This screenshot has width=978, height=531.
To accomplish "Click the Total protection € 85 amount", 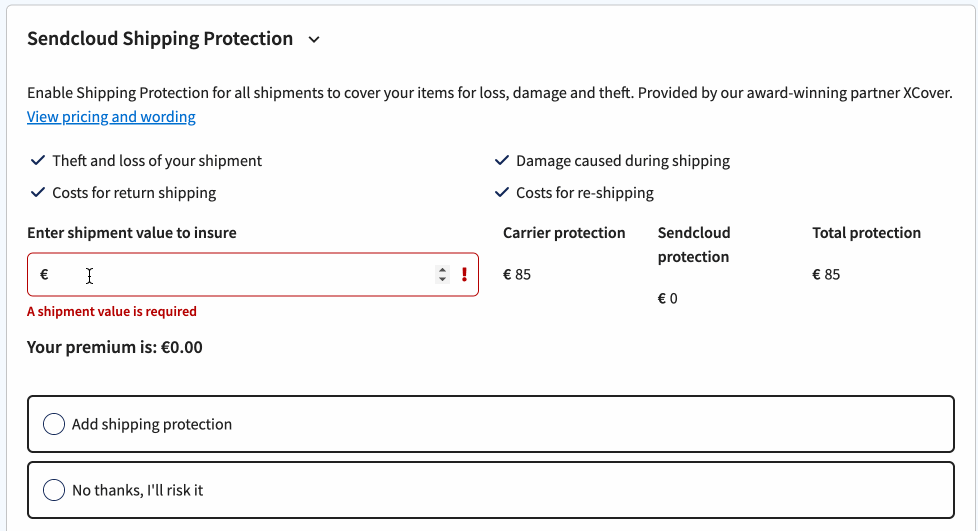I will (x=826, y=275).
